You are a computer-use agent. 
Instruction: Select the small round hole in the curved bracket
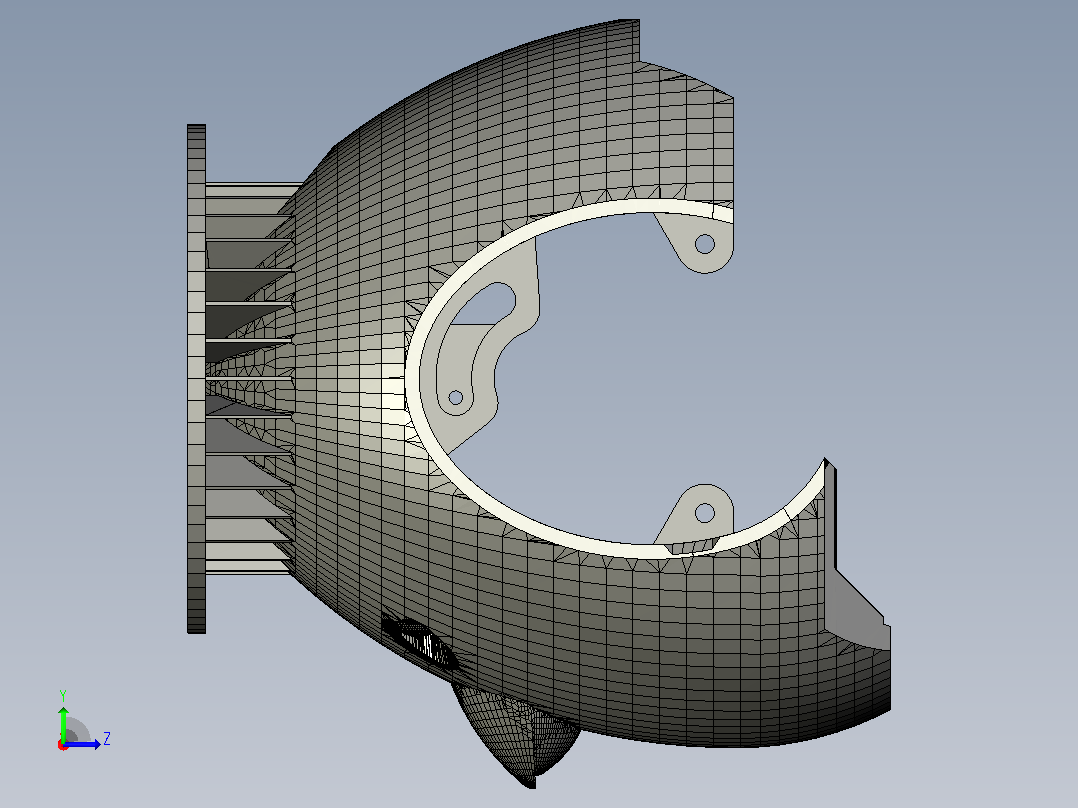click(x=455, y=397)
